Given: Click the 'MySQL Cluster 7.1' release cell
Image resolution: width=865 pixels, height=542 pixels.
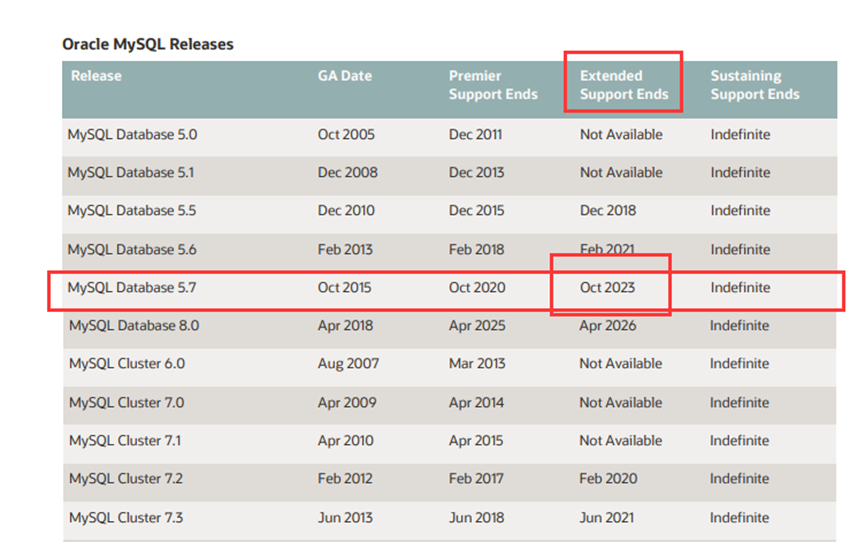Looking at the screenshot, I should [x=125, y=442].
